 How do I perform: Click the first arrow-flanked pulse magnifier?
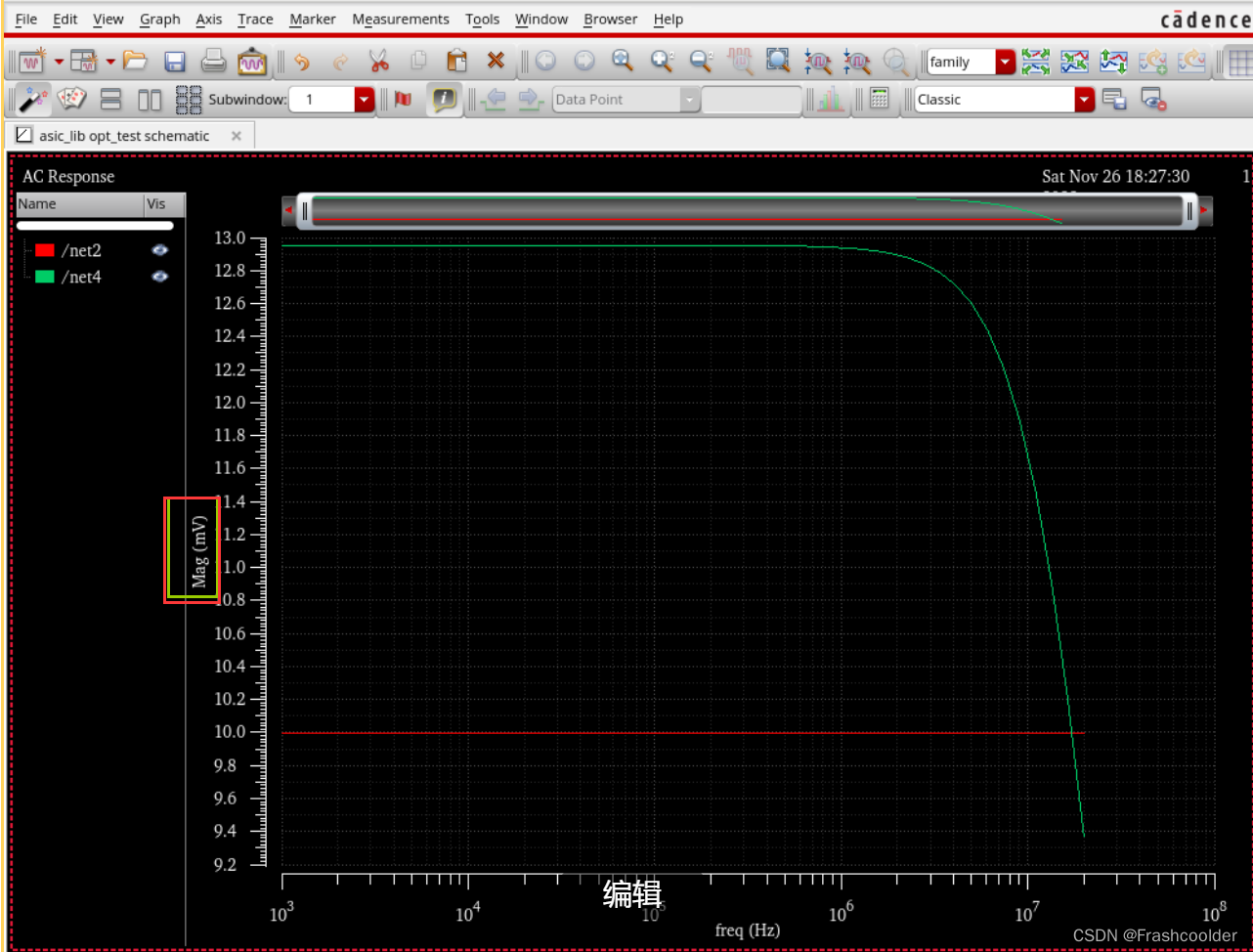818,62
